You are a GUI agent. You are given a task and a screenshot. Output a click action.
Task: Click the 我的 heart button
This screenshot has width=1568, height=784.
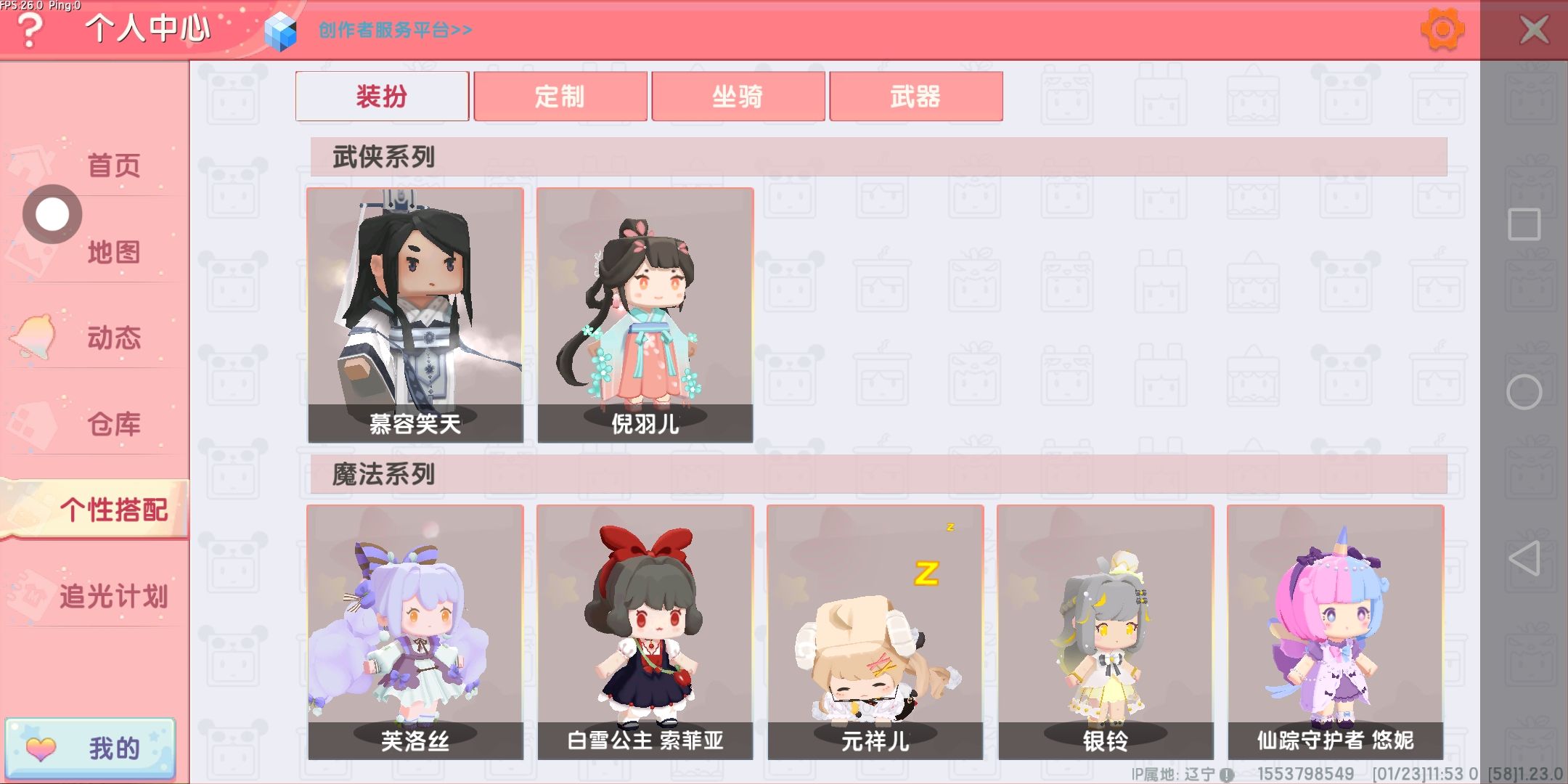tap(91, 748)
